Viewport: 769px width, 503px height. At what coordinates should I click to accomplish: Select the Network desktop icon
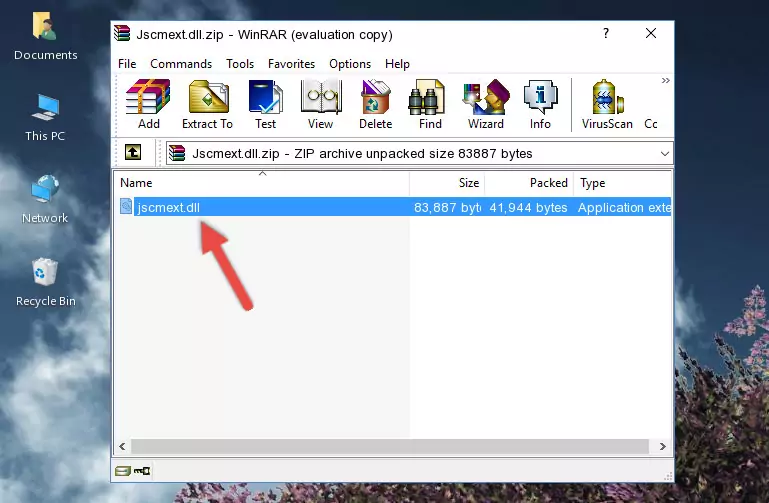[x=45, y=199]
